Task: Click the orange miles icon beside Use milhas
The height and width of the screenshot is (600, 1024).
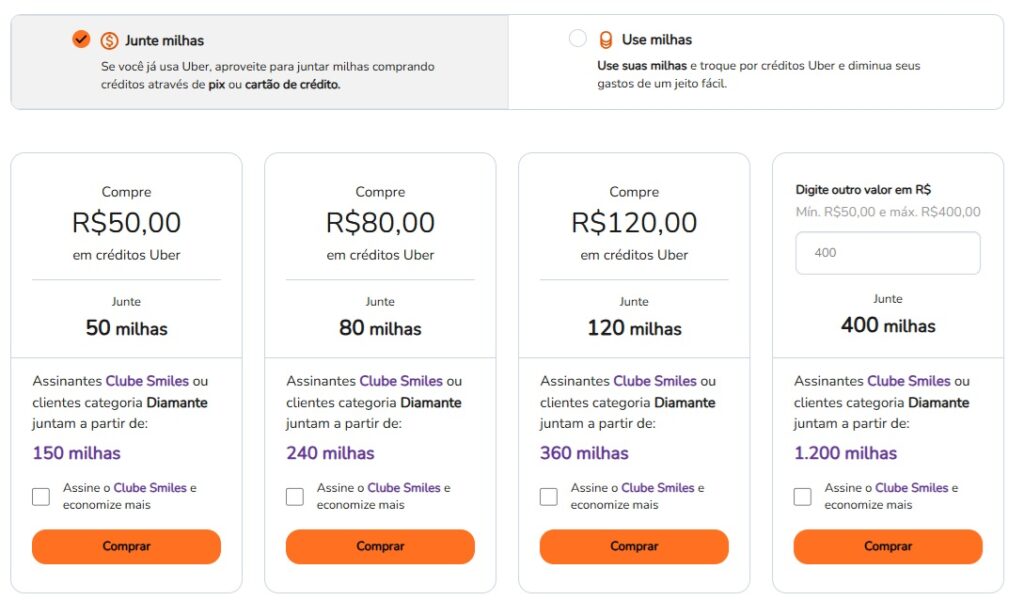Action: pos(605,40)
